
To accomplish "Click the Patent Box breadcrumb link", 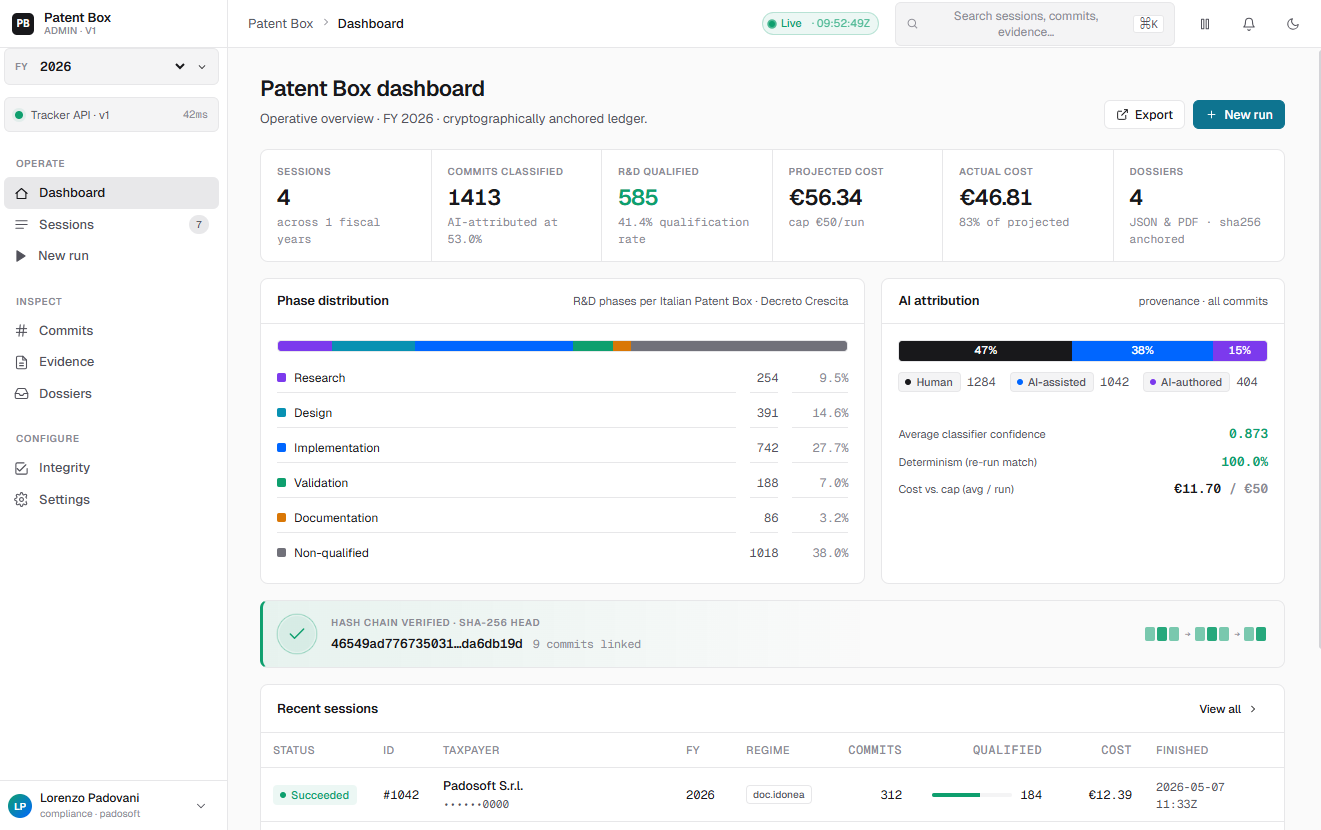I will [281, 23].
